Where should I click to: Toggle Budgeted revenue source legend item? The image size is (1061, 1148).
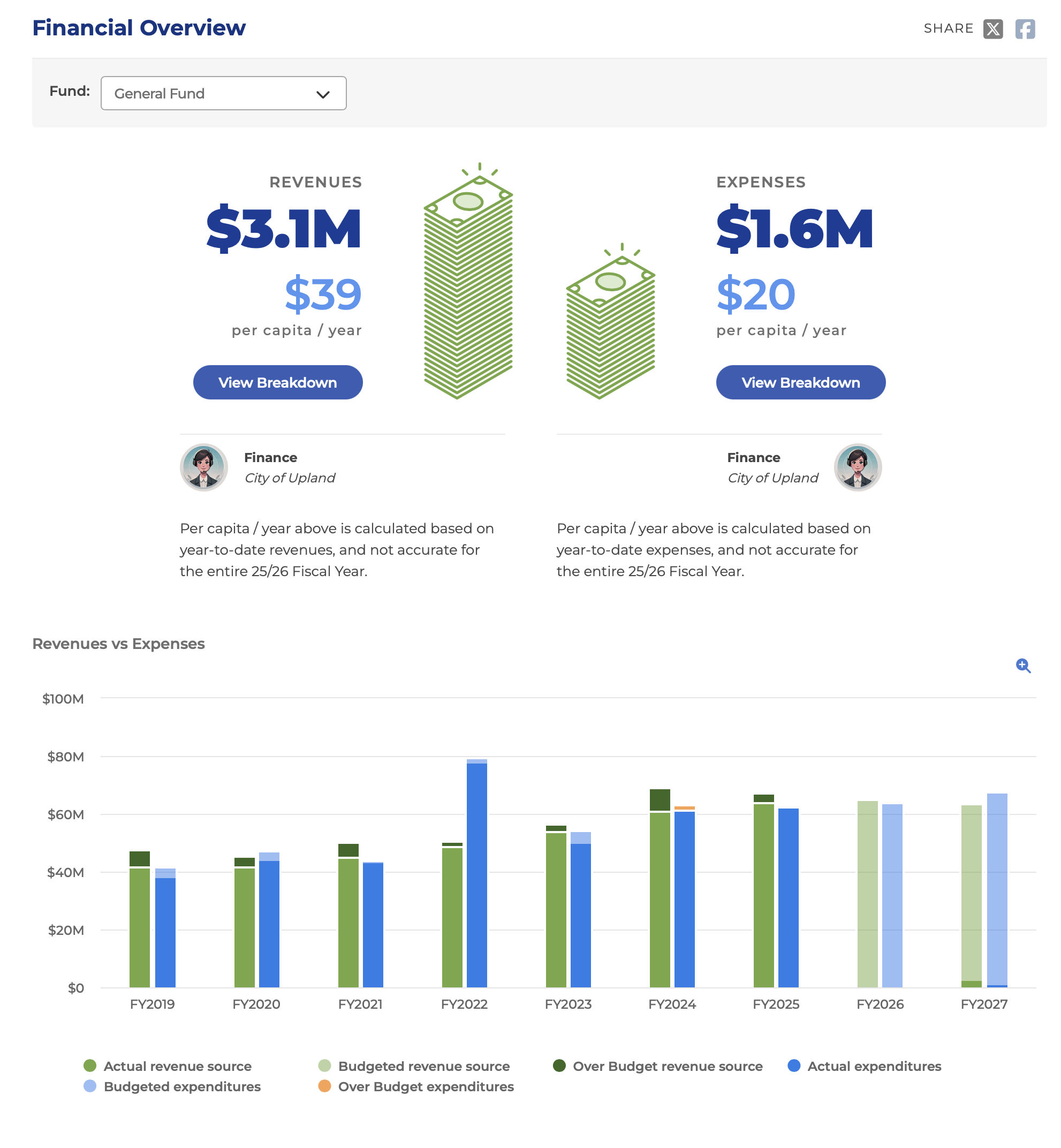(x=414, y=1066)
